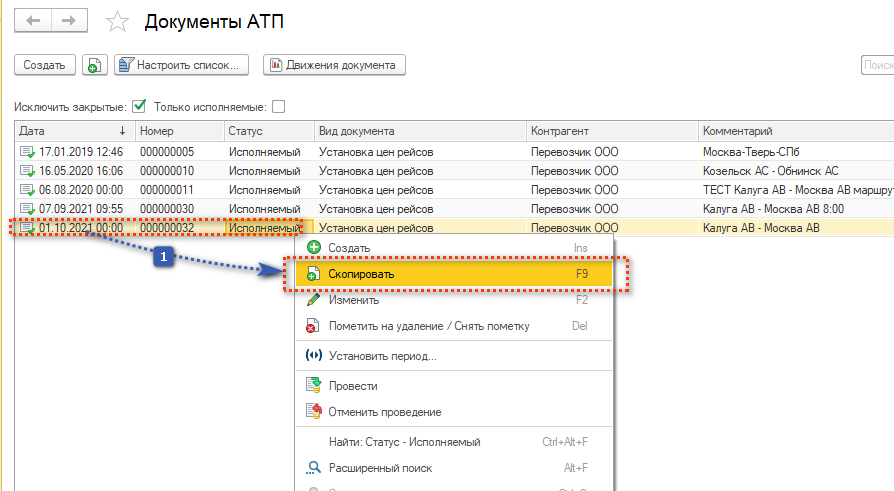The height and width of the screenshot is (491, 894).
Task: Click the search input field
Action: coord(877,66)
